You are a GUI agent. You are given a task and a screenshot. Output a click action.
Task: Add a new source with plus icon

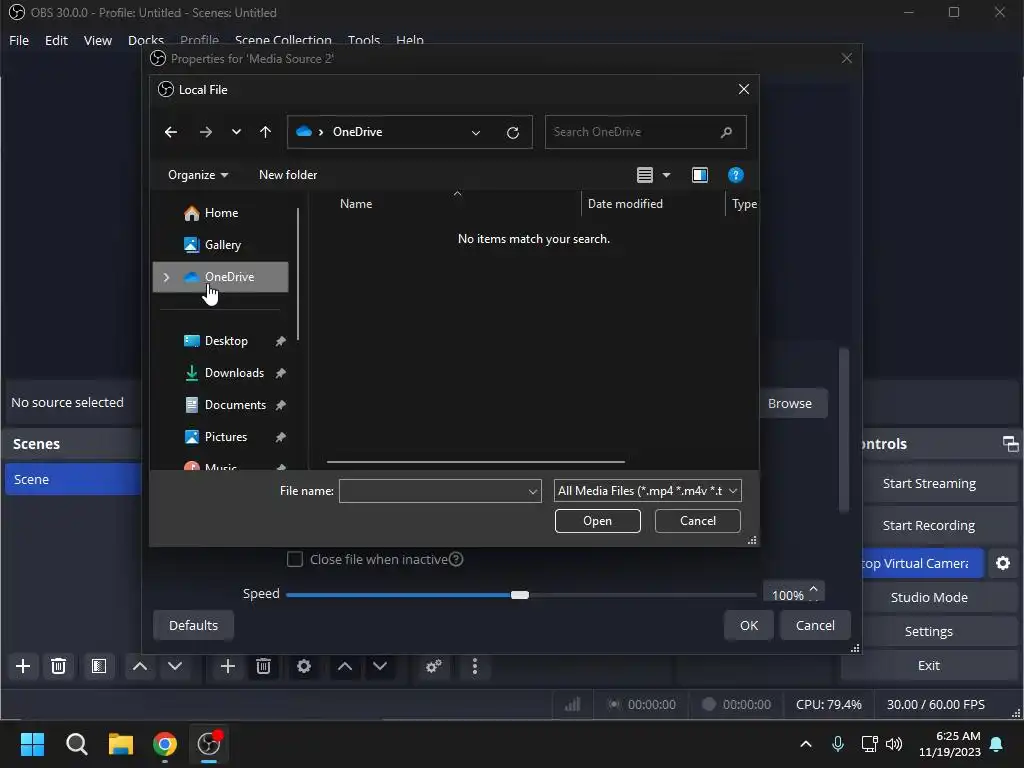coord(228,667)
